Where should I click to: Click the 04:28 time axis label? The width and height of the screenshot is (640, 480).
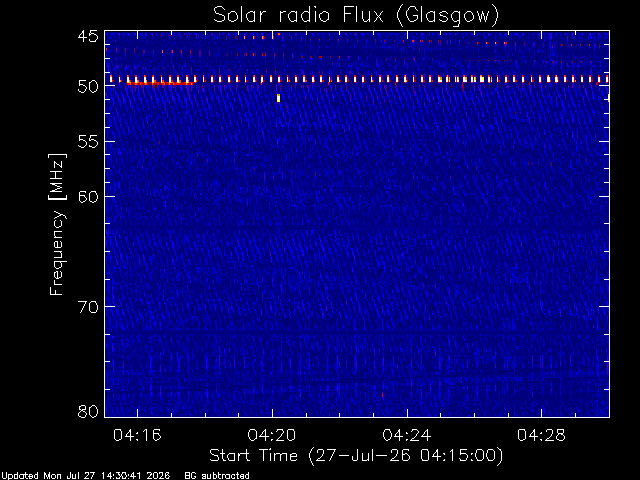coord(541,435)
